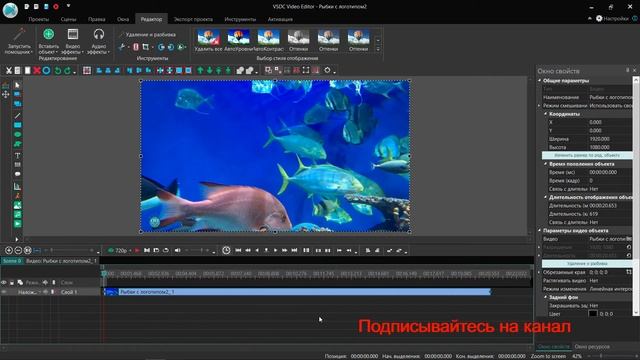The image size is (640, 360).
Task: Click the Удаление и разбивка tool
Action: coord(147,35)
